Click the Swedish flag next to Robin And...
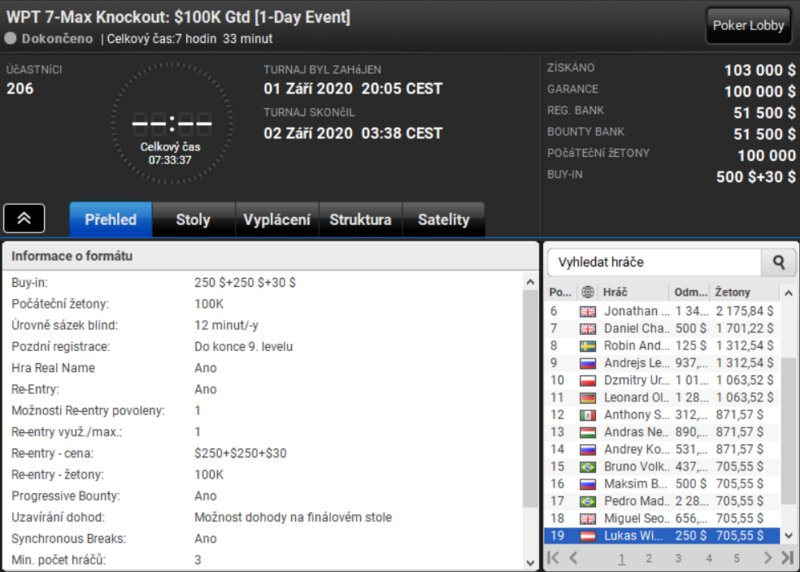This screenshot has width=800, height=572. (588, 346)
